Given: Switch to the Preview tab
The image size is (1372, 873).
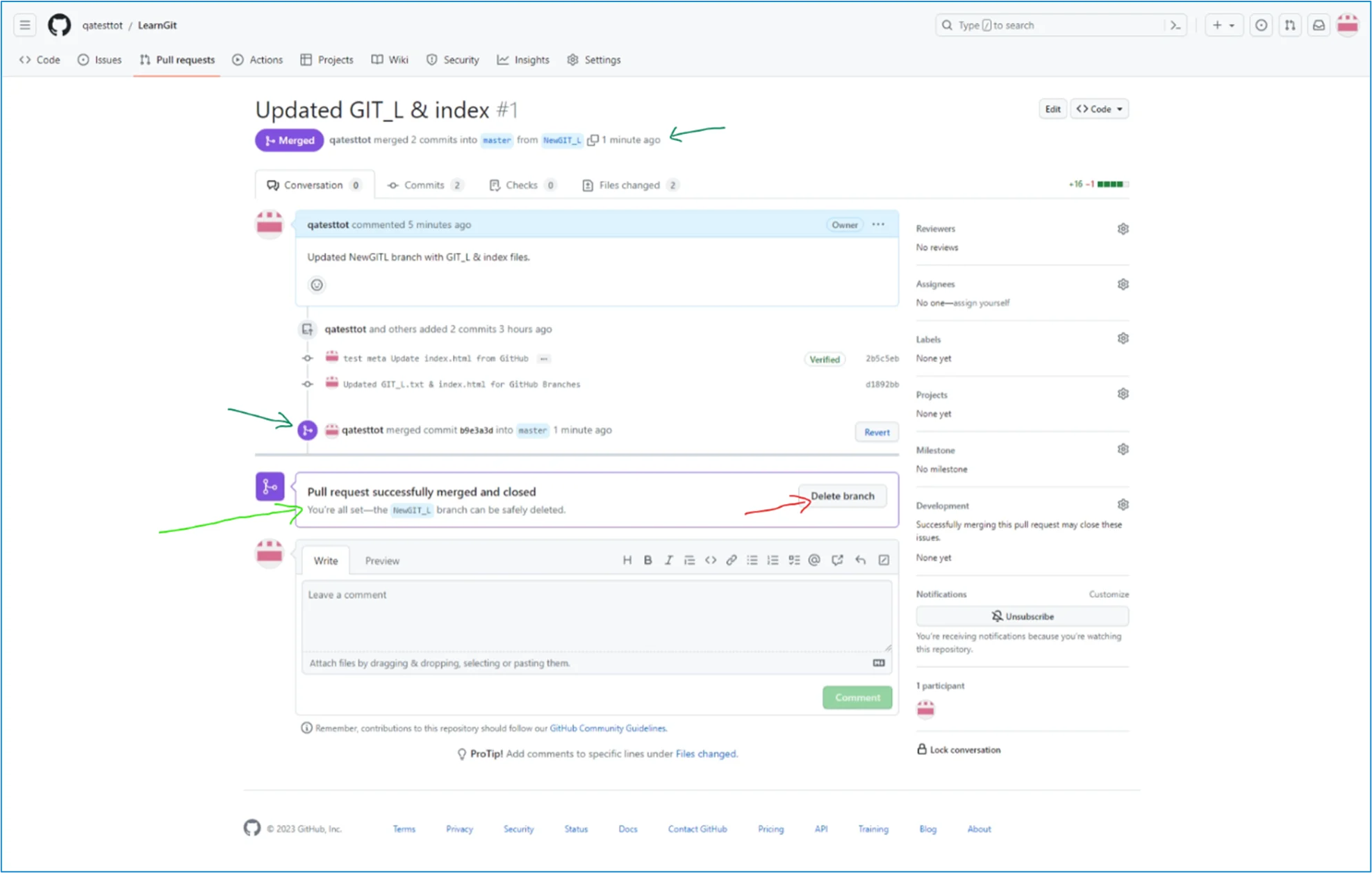Looking at the screenshot, I should [x=381, y=560].
